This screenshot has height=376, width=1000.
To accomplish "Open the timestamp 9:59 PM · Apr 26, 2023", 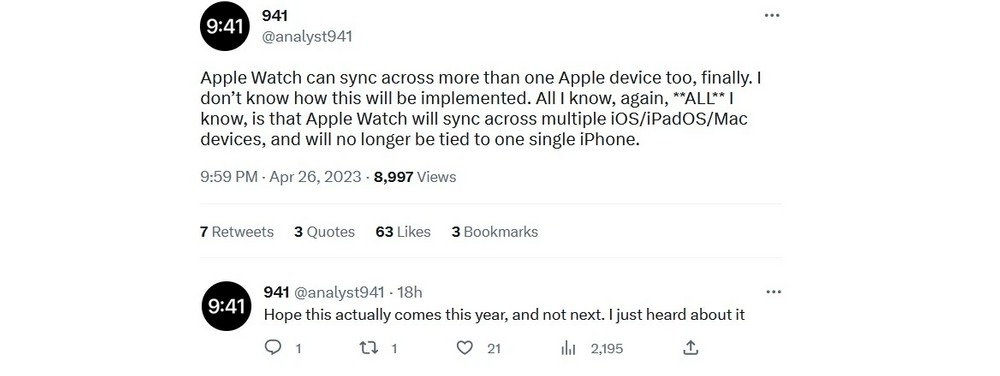I will [281, 177].
